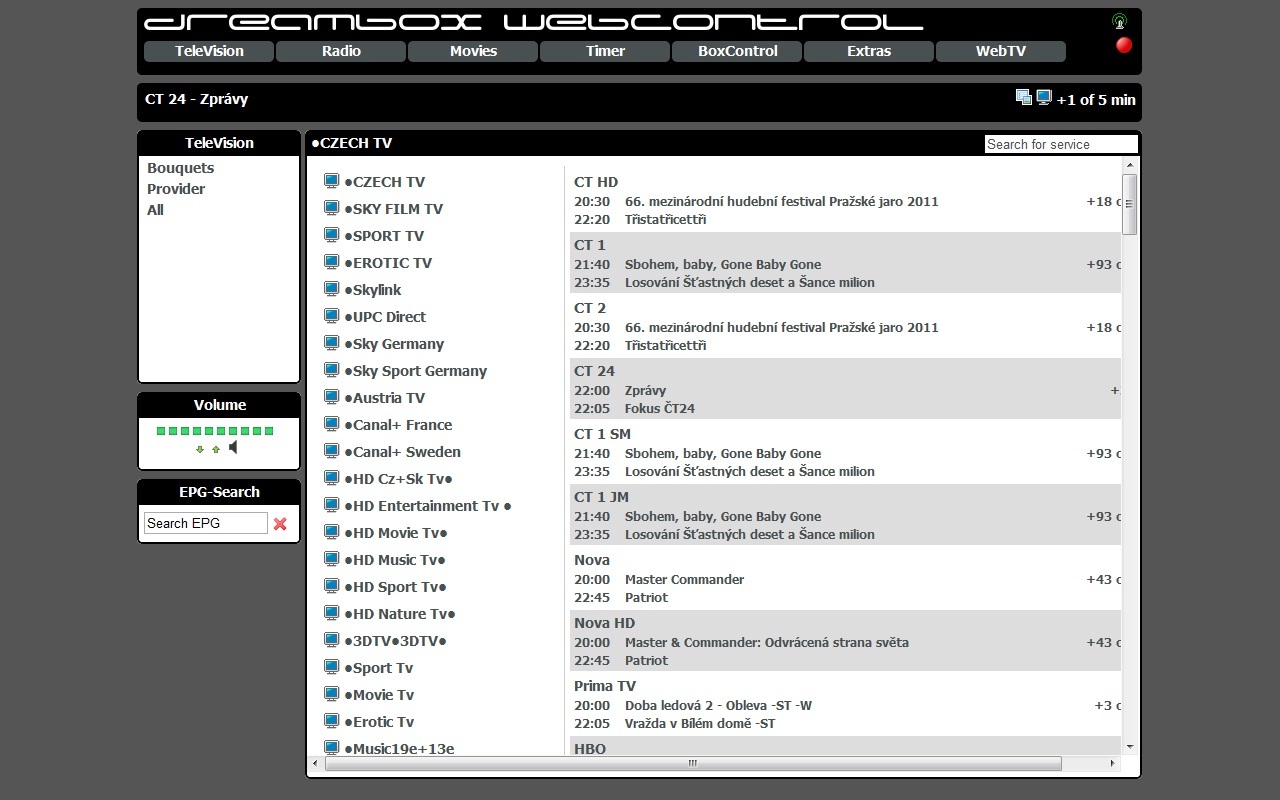Click the monitor icon next to Movie Tv
The width and height of the screenshot is (1280, 800).
coord(332,694)
